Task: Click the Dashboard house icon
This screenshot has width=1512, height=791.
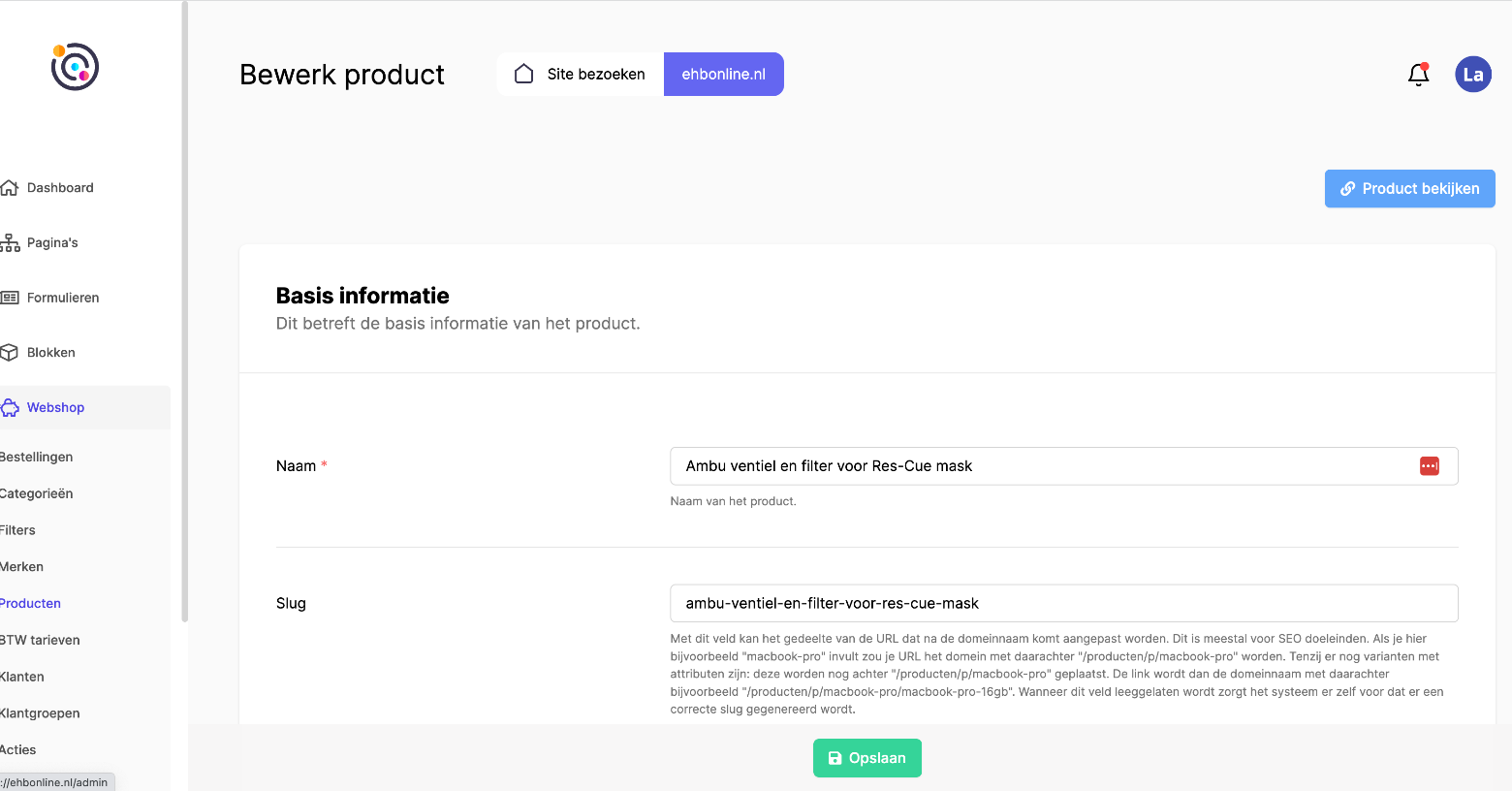Action: point(10,188)
